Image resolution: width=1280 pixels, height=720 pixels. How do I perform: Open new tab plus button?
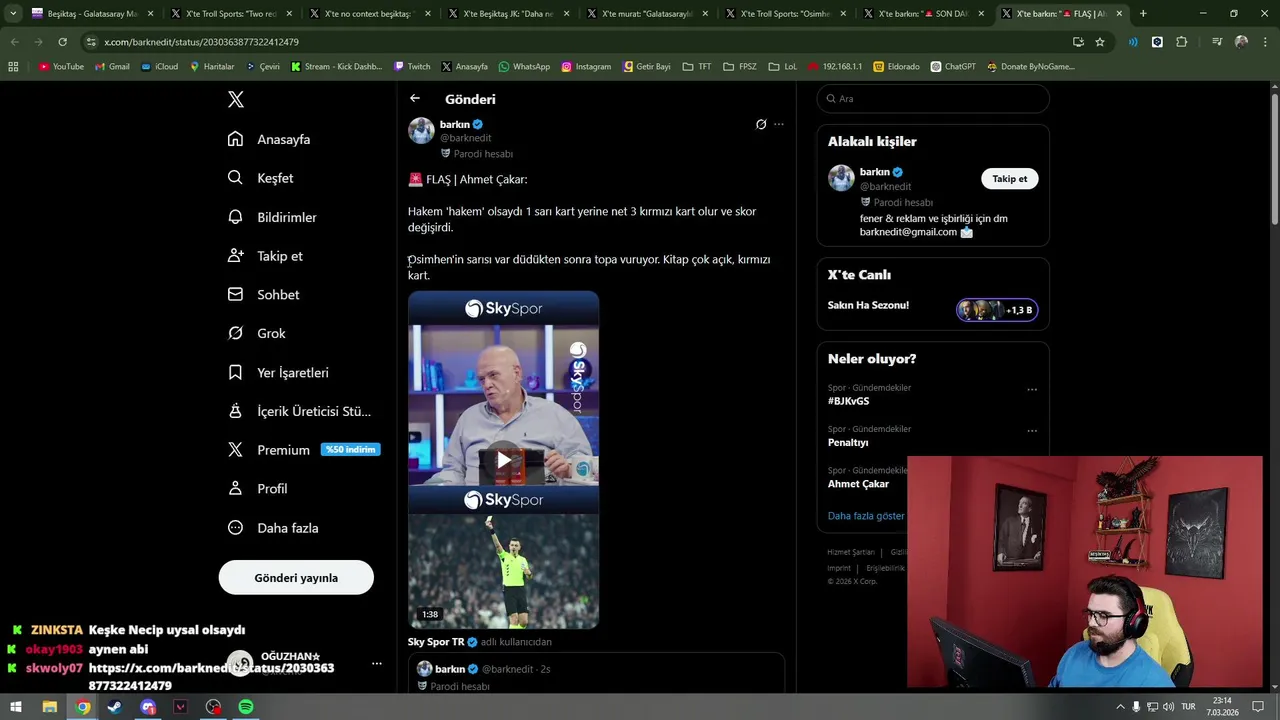(1143, 14)
